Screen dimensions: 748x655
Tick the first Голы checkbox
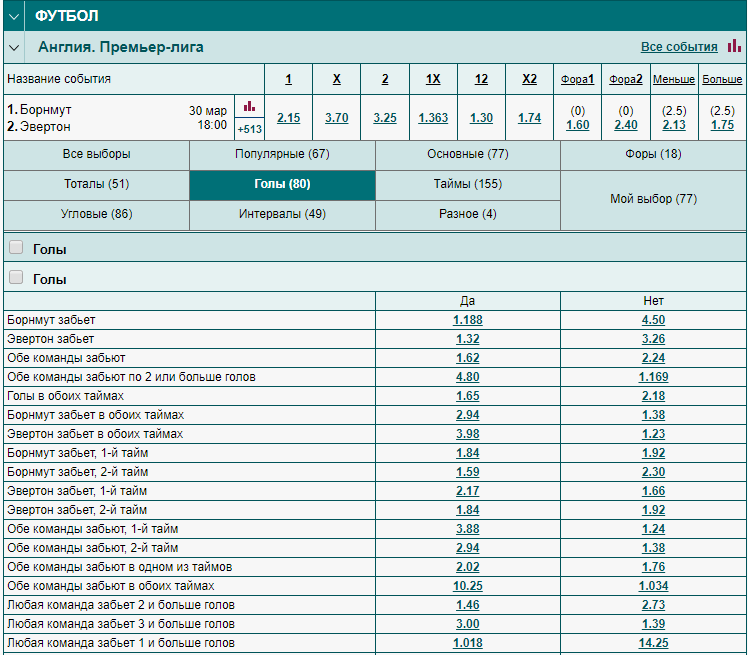[x=16, y=247]
